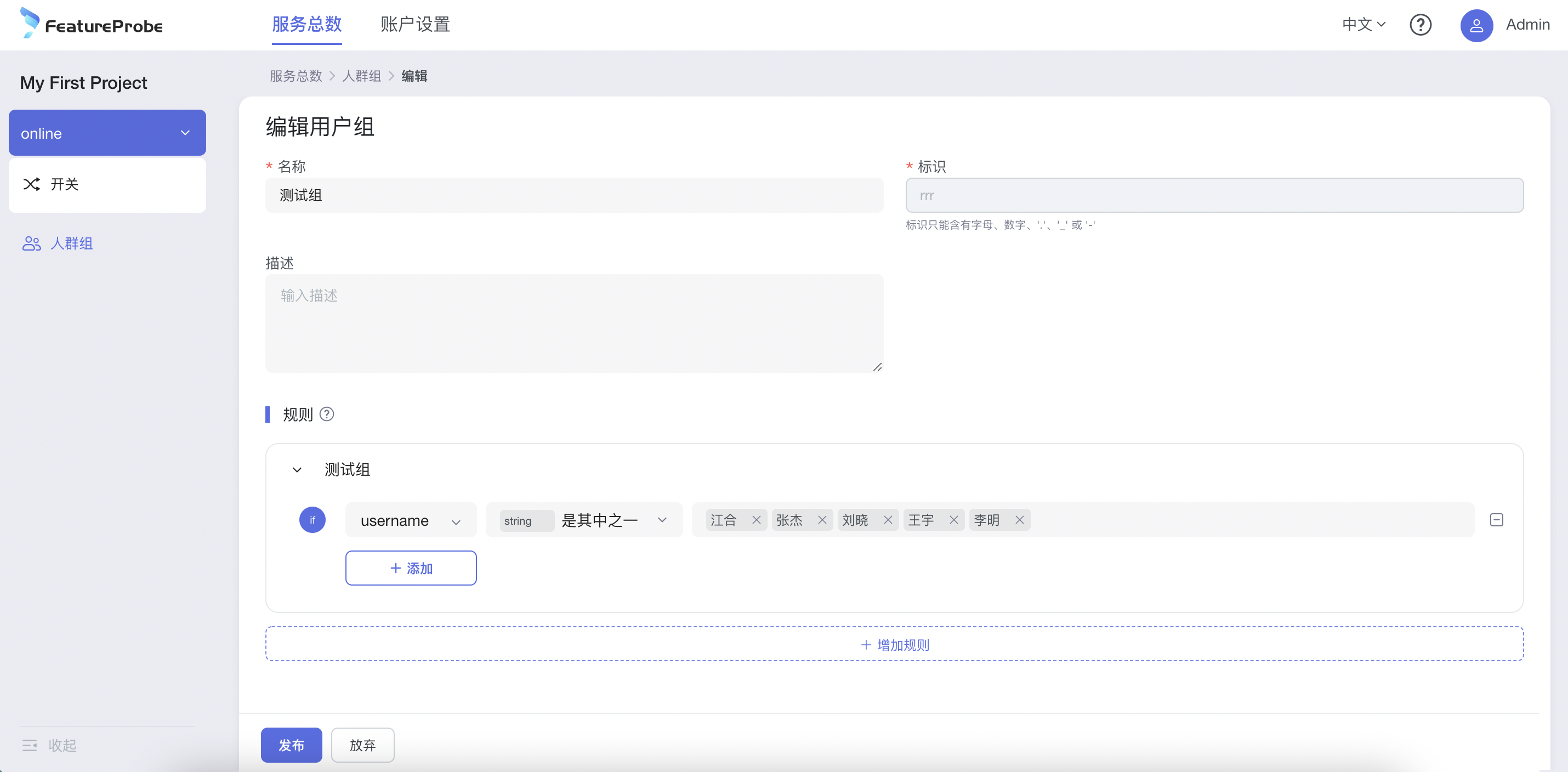The height and width of the screenshot is (772, 1568).
Task: Click the 发布 publish button
Action: click(291, 745)
